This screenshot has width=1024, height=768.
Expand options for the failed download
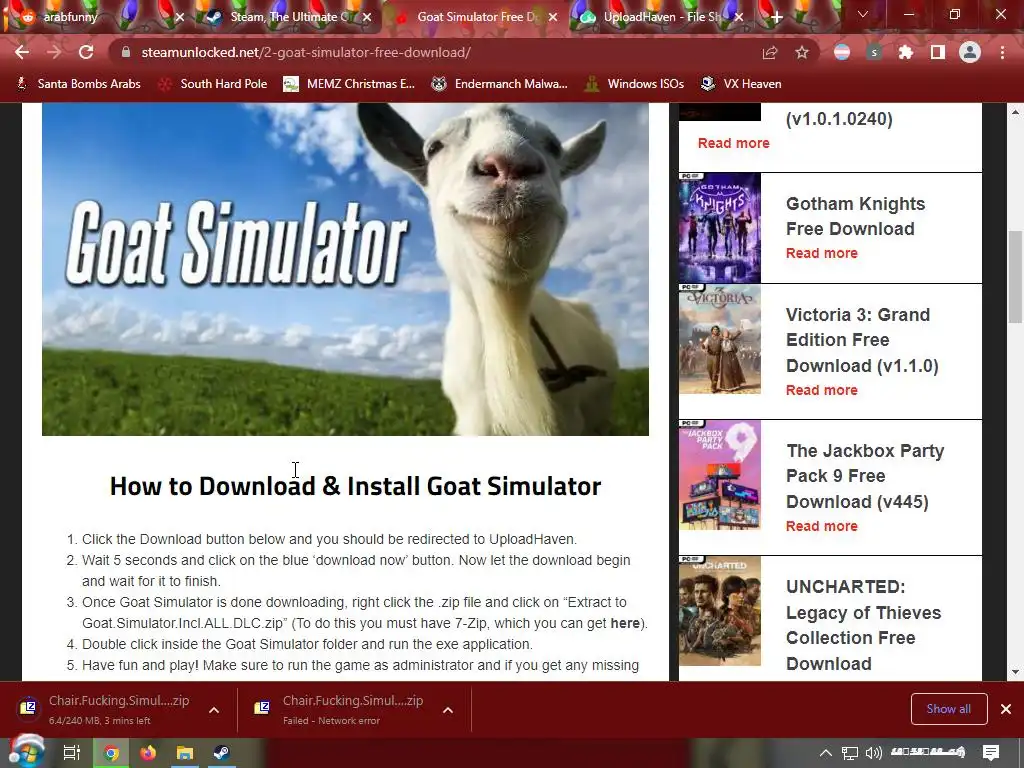pyautogui.click(x=447, y=710)
